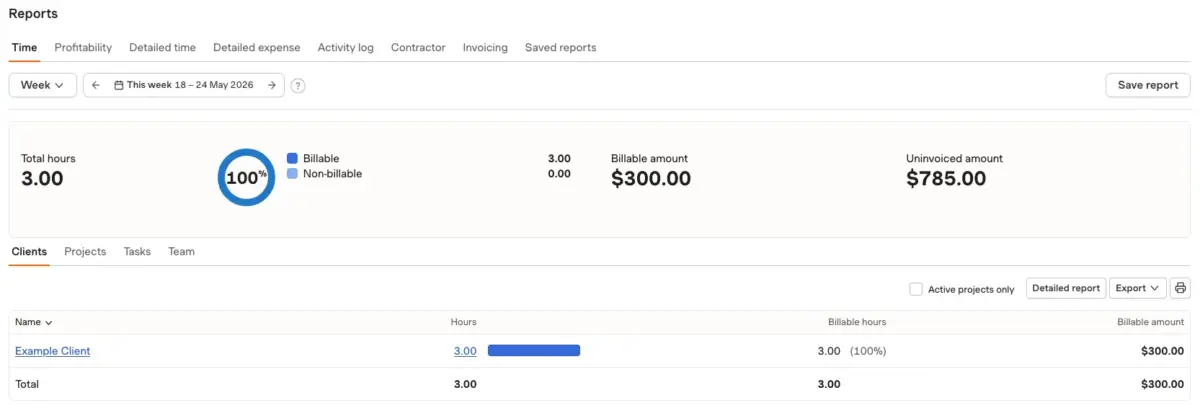Click the Total hours 3.00 value
1200x416 pixels.
pyautogui.click(x=42, y=179)
